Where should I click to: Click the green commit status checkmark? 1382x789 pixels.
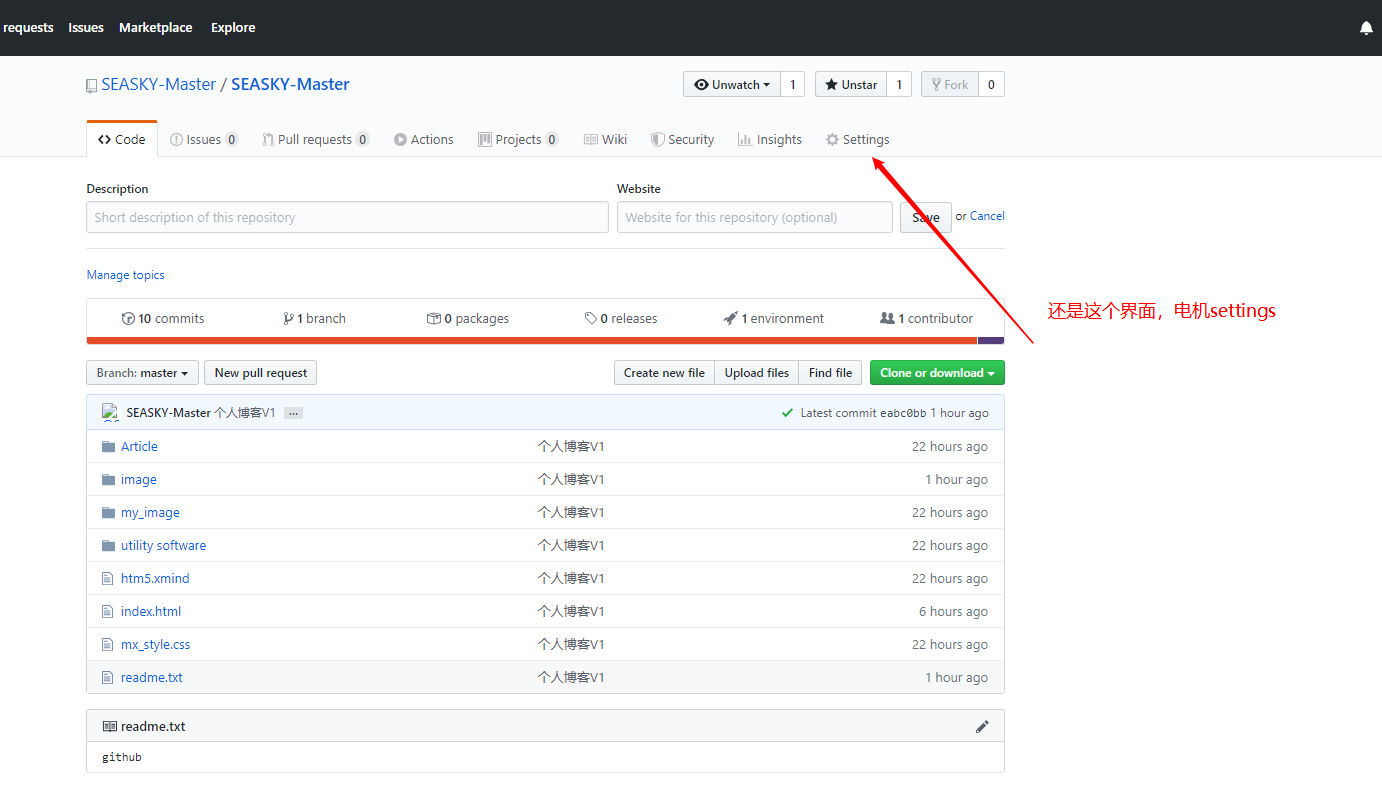coord(788,413)
